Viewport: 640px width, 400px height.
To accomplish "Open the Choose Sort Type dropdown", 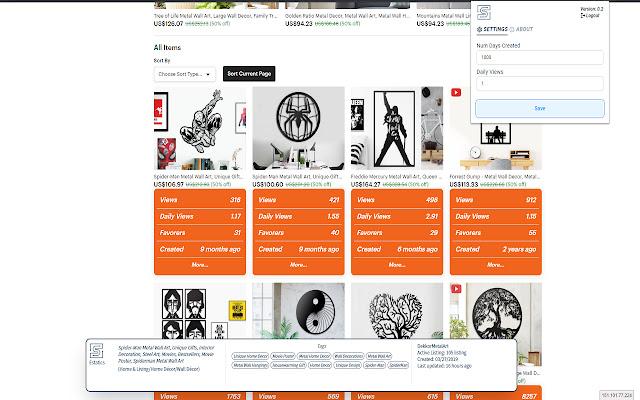I will point(185,74).
